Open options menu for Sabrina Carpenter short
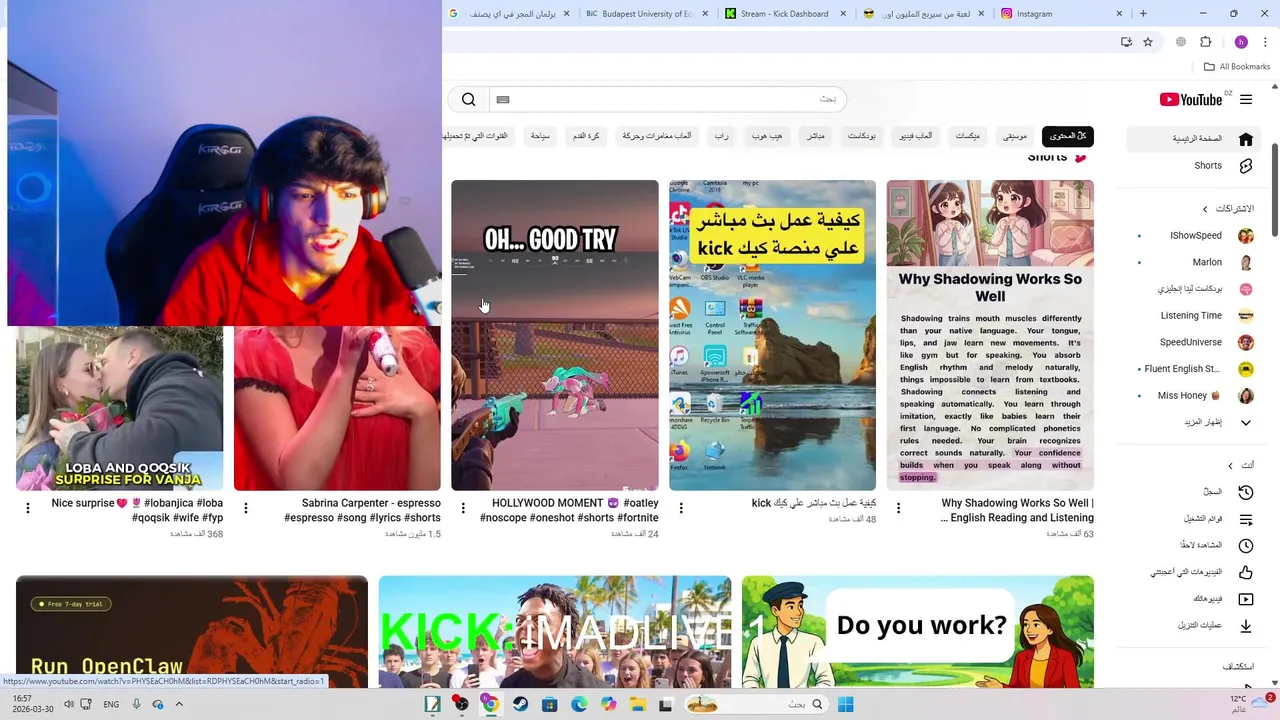This screenshot has height=720, width=1280. pos(246,508)
